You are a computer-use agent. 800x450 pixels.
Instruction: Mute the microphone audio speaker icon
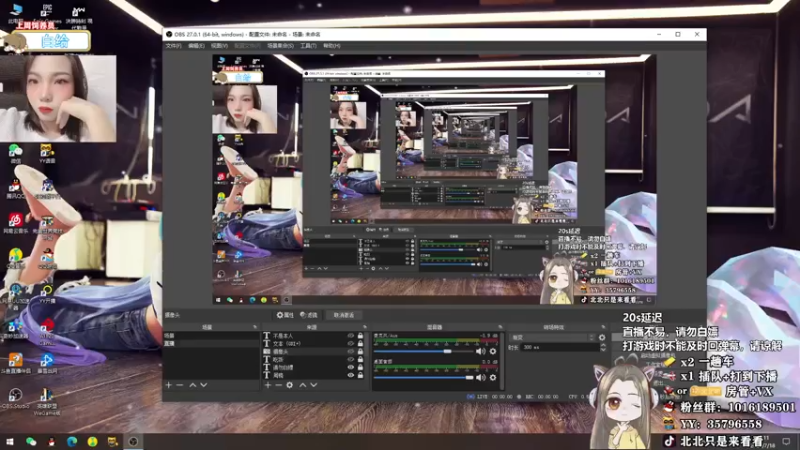[481, 352]
